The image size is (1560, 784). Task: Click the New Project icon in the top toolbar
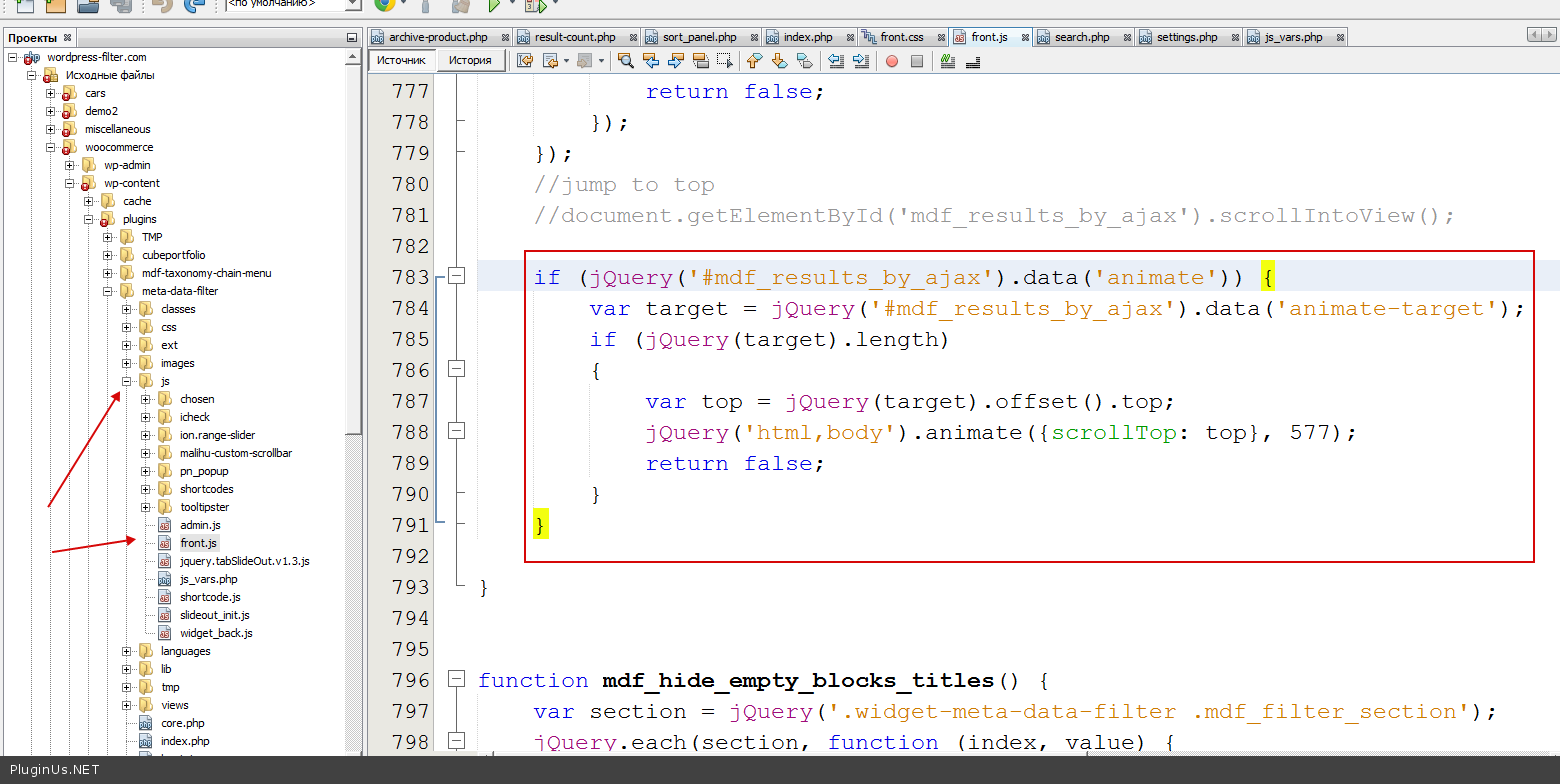(56, 5)
